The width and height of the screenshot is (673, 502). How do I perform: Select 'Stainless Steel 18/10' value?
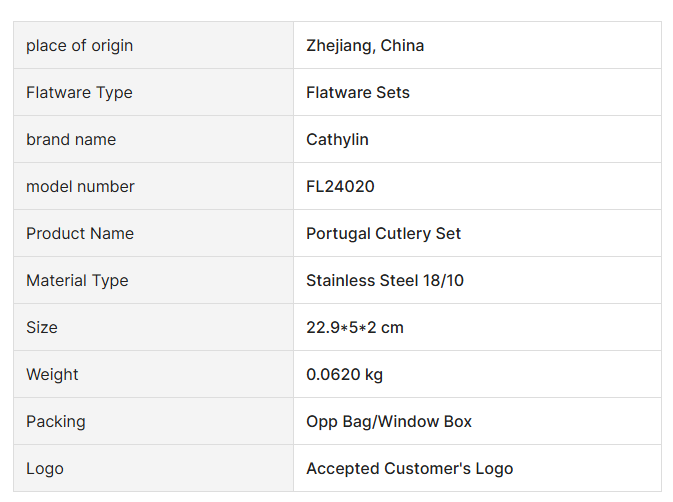click(385, 281)
